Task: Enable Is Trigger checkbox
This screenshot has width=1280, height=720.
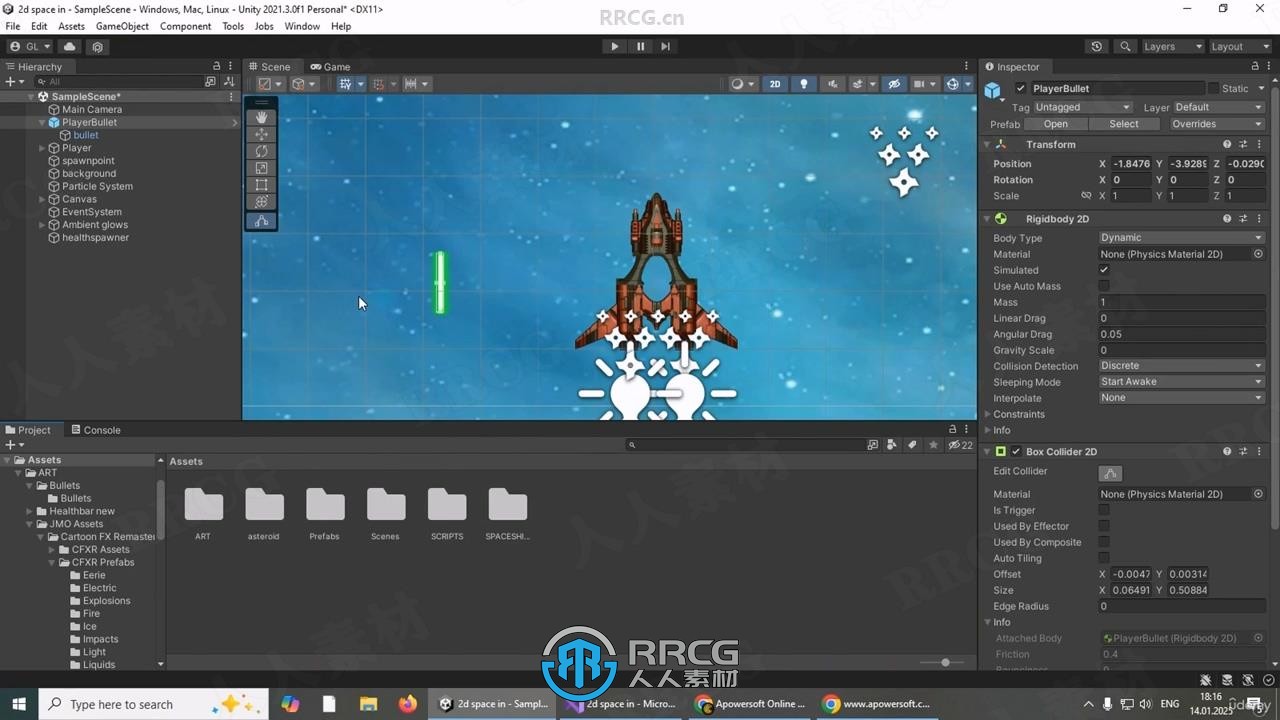Action: [1104, 510]
